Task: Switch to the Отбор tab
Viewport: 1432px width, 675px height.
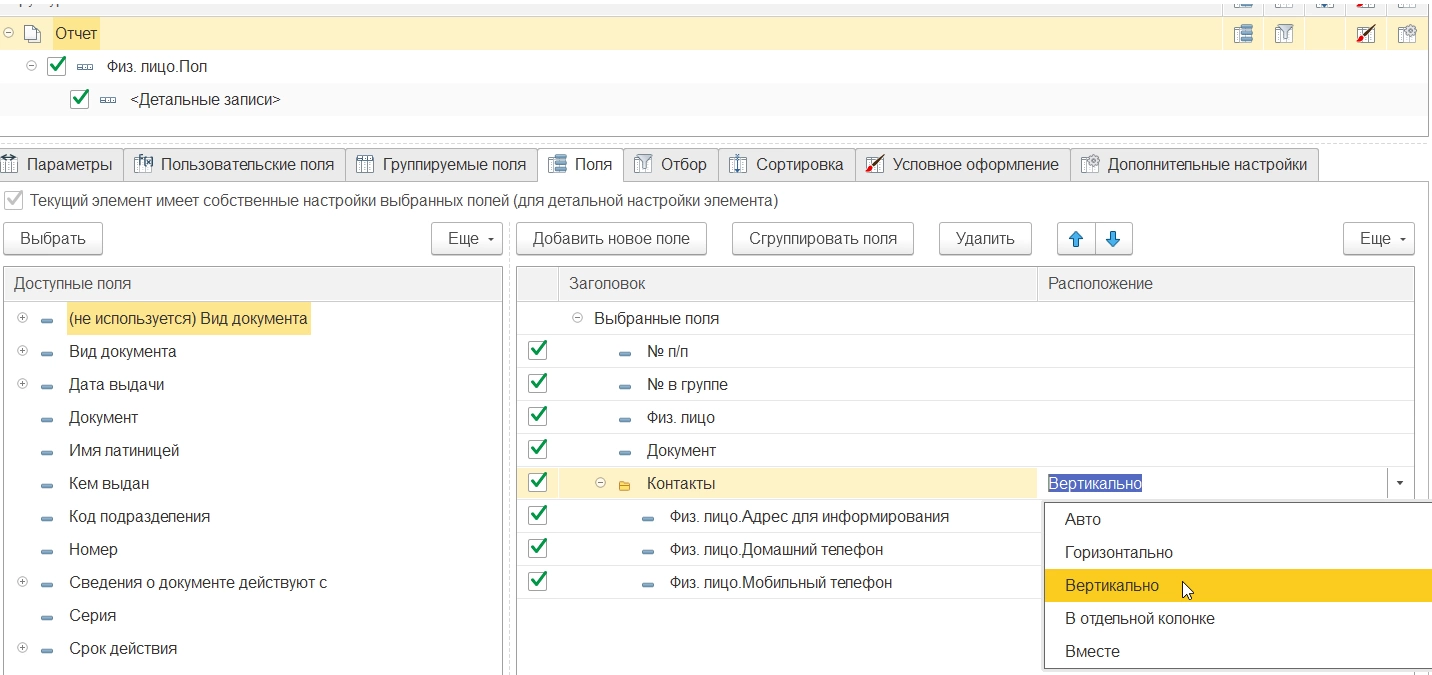Action: click(x=672, y=165)
